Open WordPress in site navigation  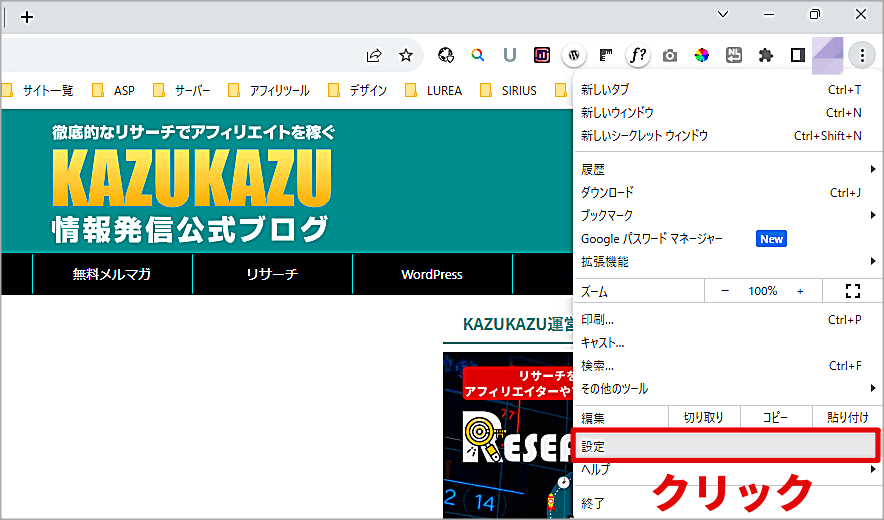(432, 274)
